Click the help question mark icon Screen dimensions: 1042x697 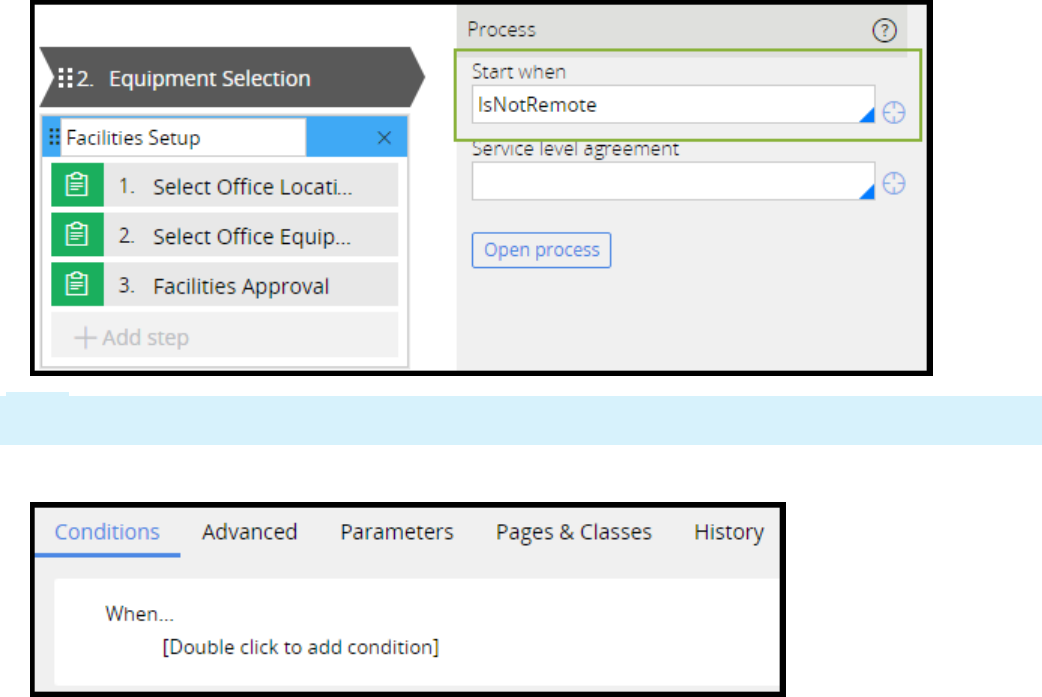click(x=884, y=31)
